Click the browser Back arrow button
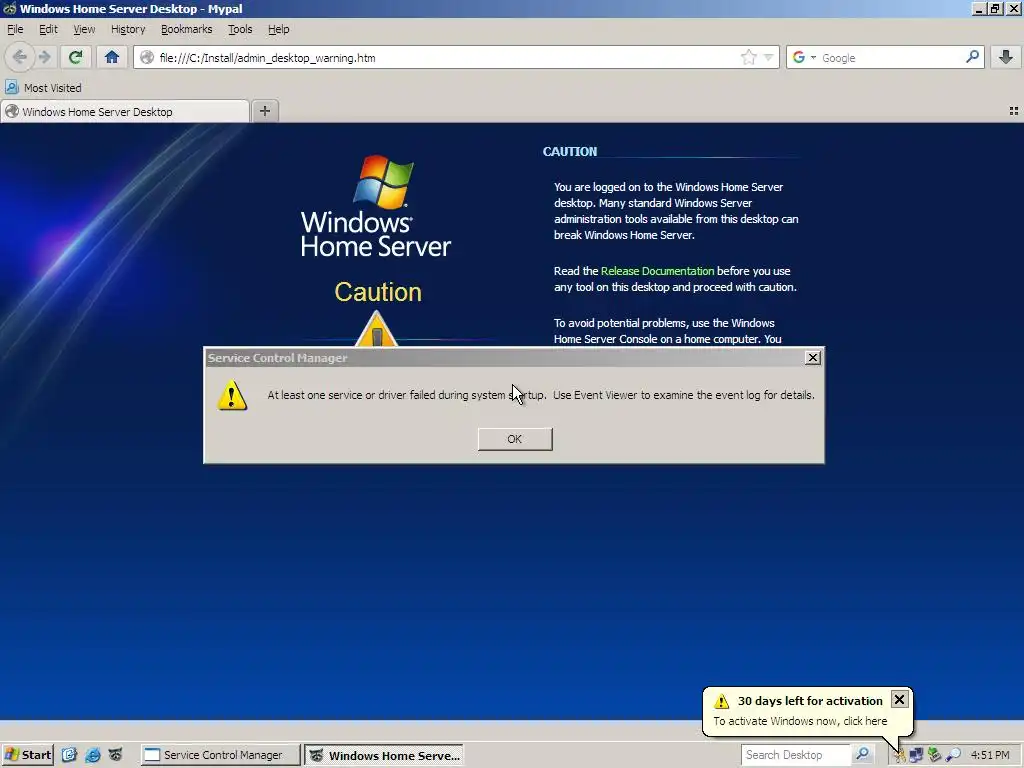Viewport: 1024px width, 768px height. click(x=19, y=57)
